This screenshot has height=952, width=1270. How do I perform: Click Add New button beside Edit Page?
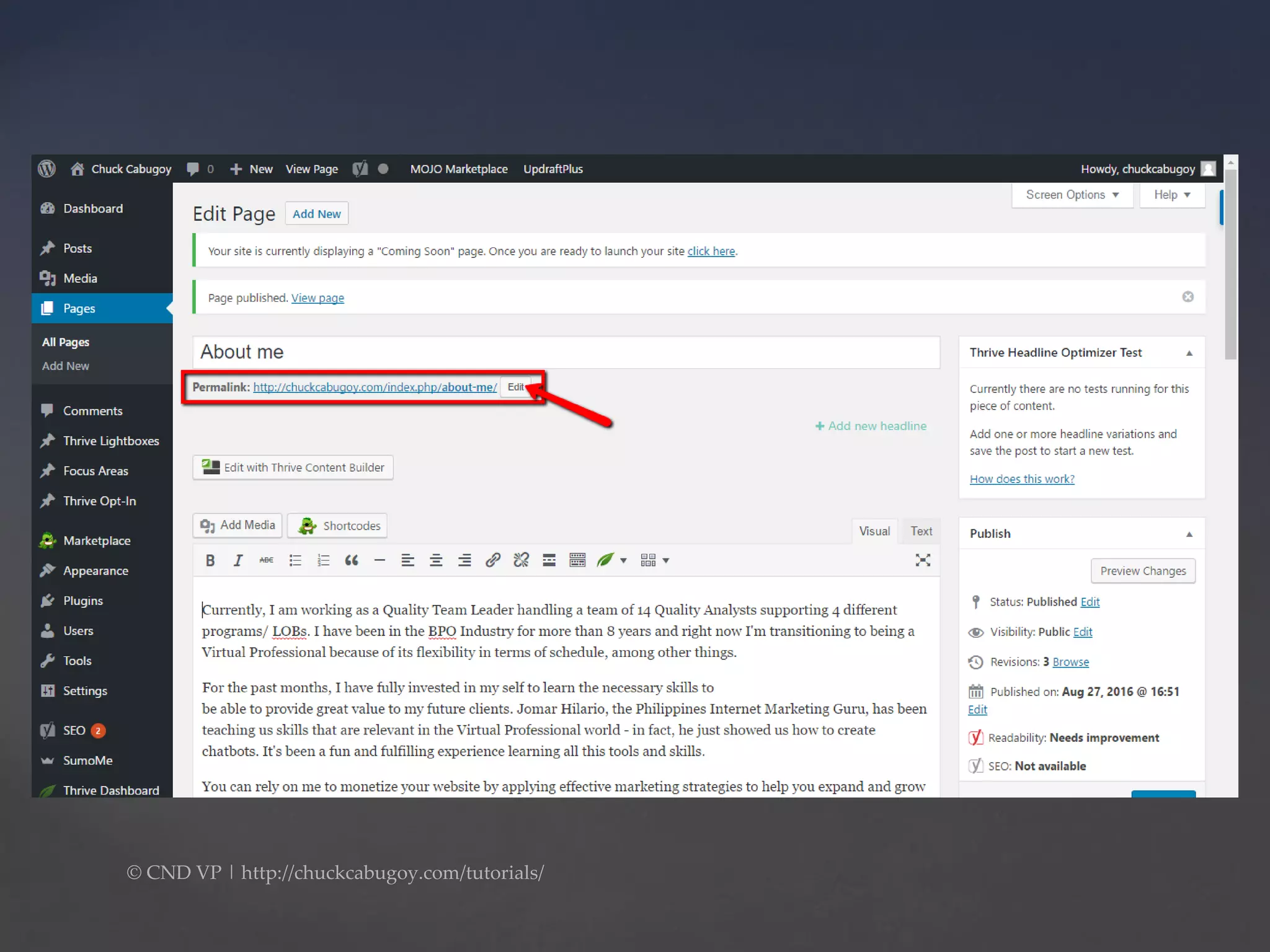(x=316, y=214)
